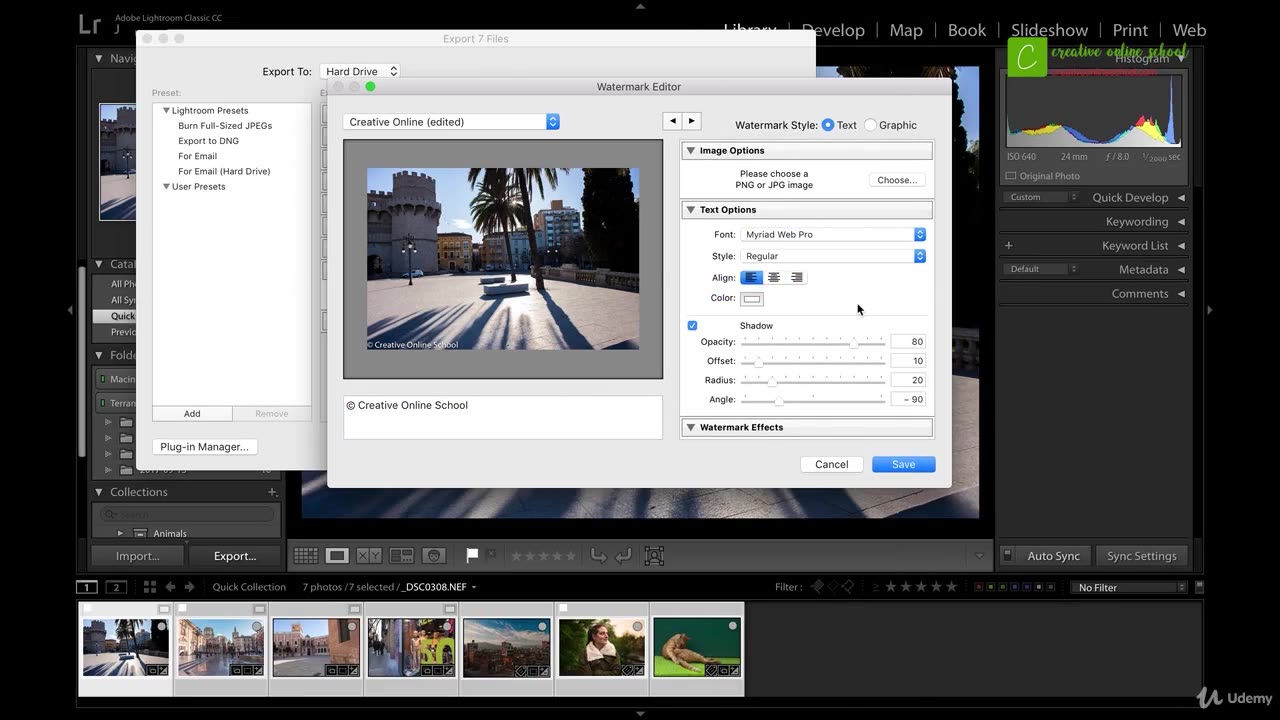Rotate photo counter-clockwise in toolbar
This screenshot has width=1280, height=720.
(598, 555)
